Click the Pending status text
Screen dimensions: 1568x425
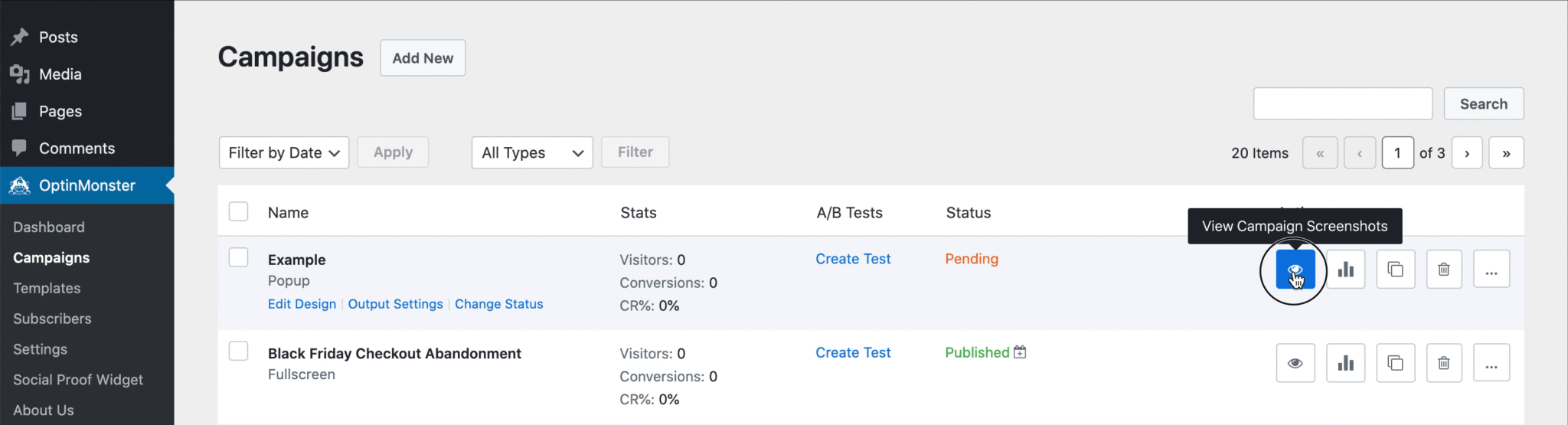tap(972, 259)
